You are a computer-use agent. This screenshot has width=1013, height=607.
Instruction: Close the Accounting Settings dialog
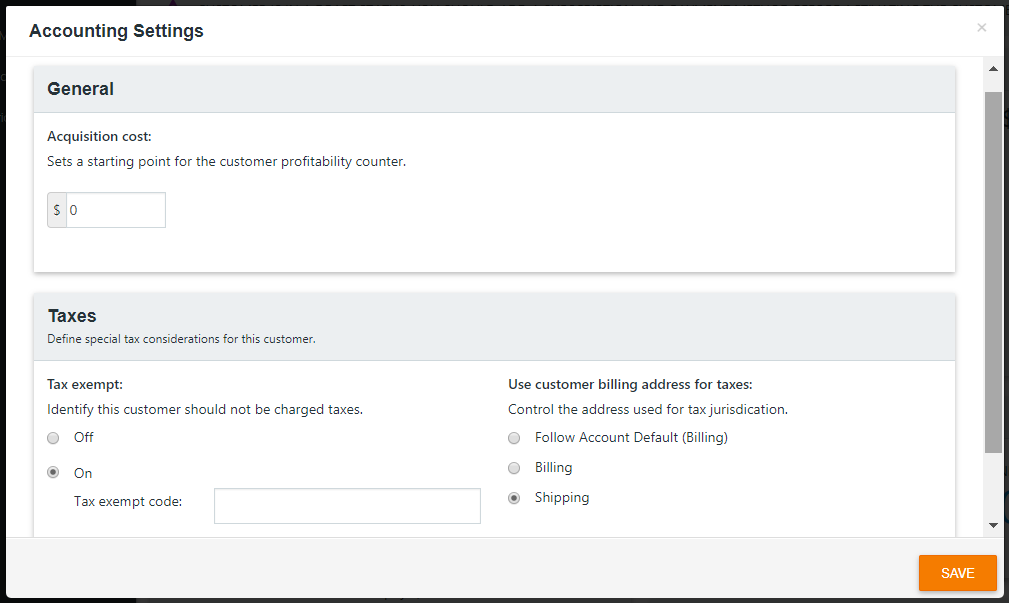[981, 28]
